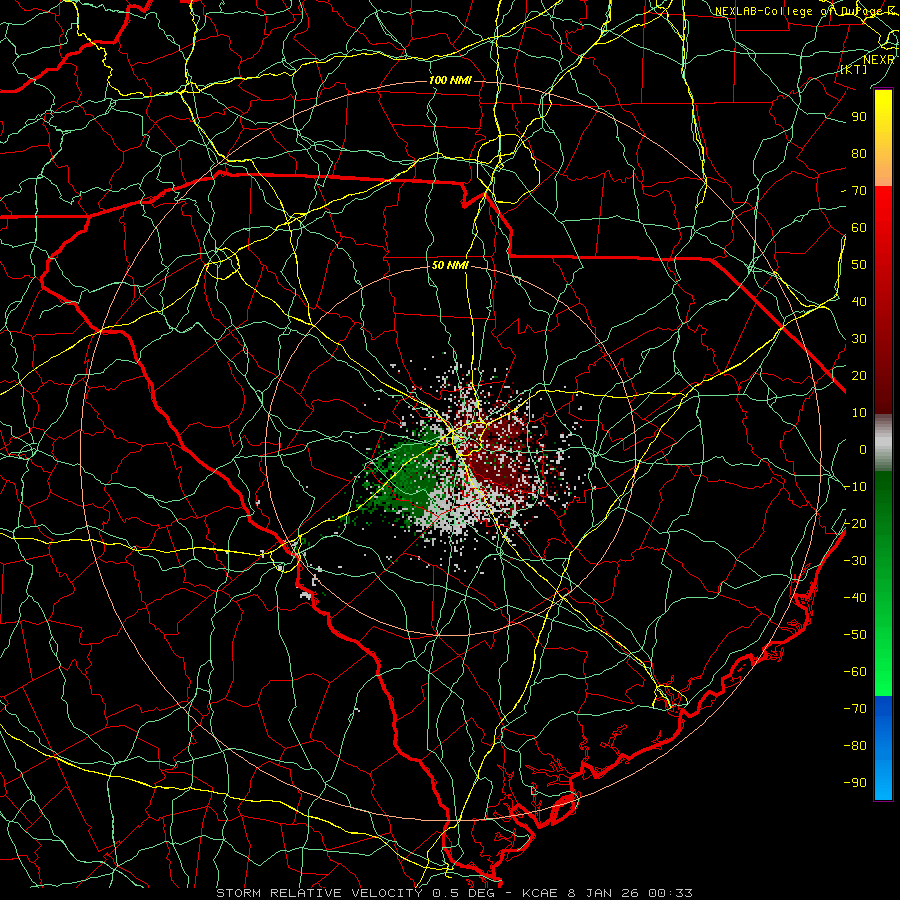The height and width of the screenshot is (900, 900).
Task: Click the -40 label on the velocity scale
Action: [855, 598]
